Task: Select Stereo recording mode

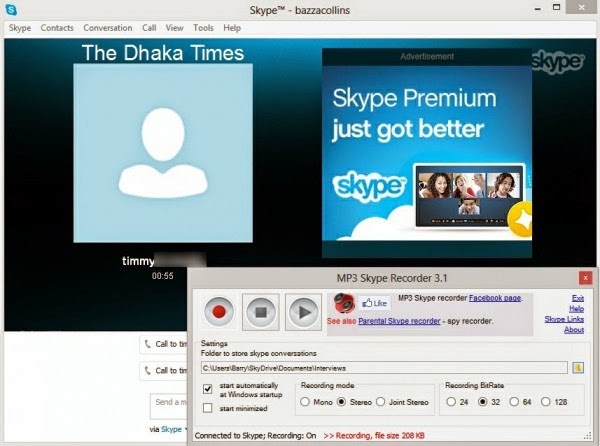Action: click(x=341, y=402)
